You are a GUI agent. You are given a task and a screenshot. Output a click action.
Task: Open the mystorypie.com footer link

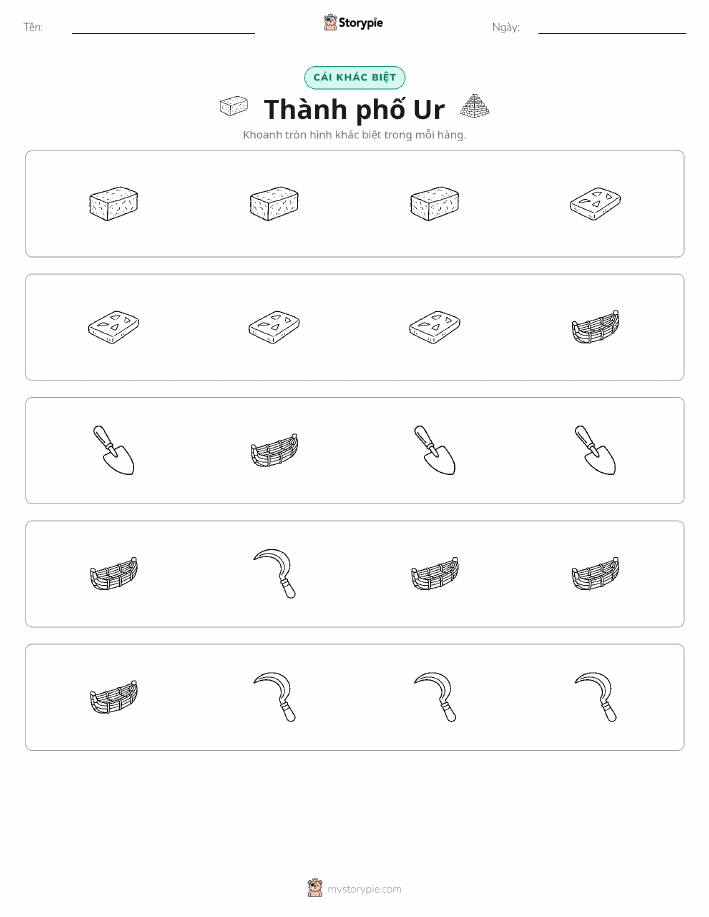click(x=364, y=889)
